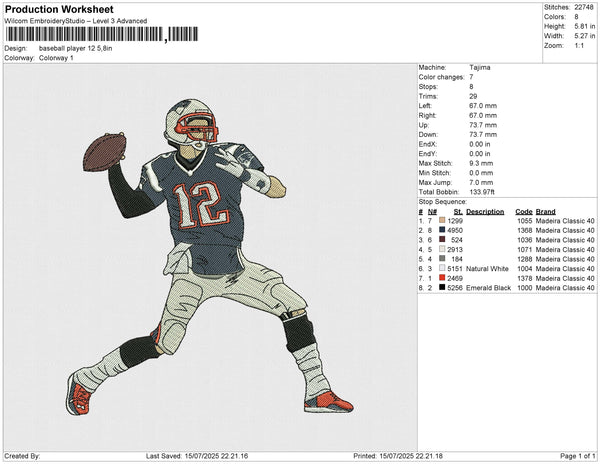
Task: Click the Width value '5.27 in'
Action: [x=584, y=36]
